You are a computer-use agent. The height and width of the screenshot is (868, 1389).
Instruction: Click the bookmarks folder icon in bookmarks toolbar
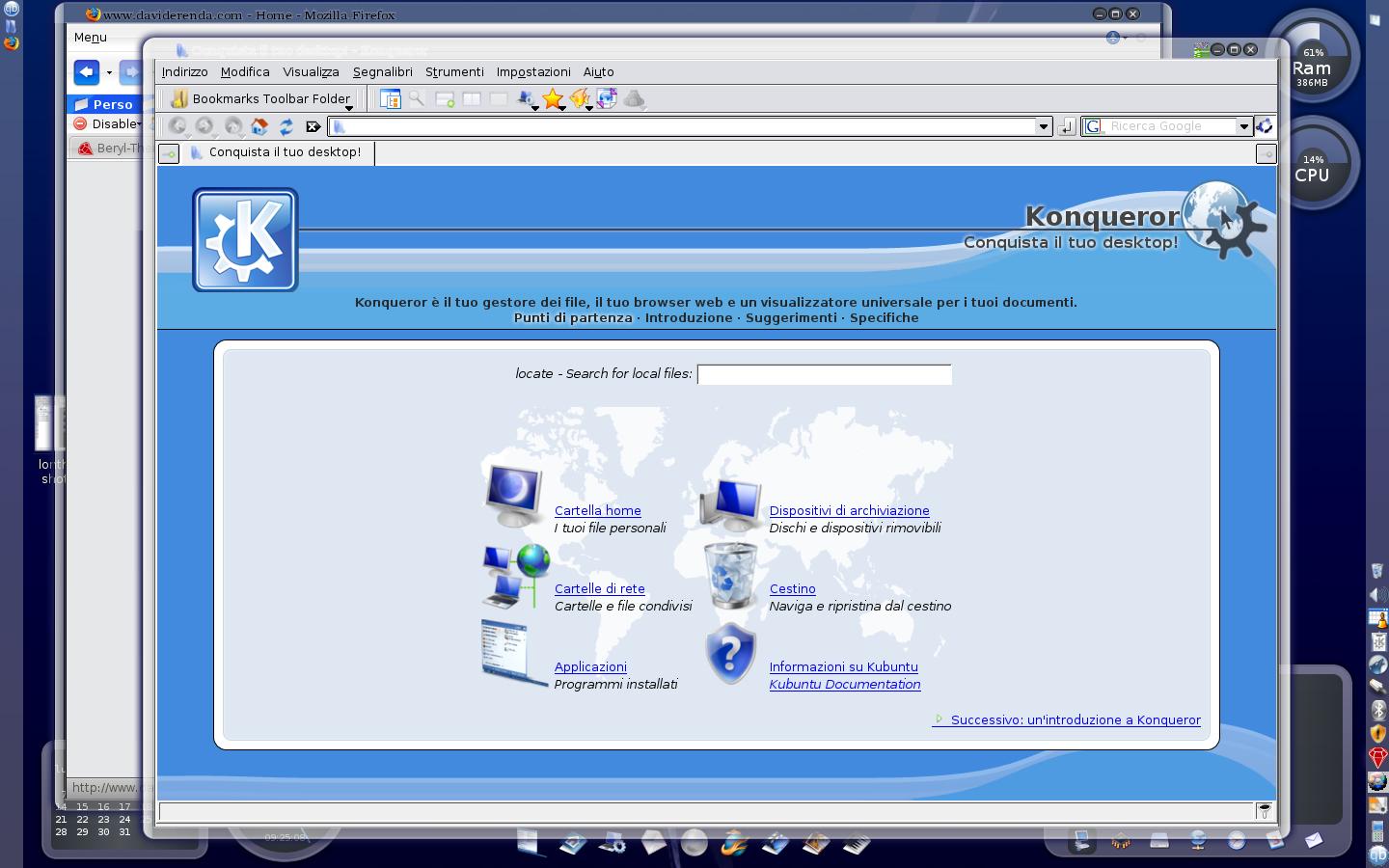click(x=178, y=98)
